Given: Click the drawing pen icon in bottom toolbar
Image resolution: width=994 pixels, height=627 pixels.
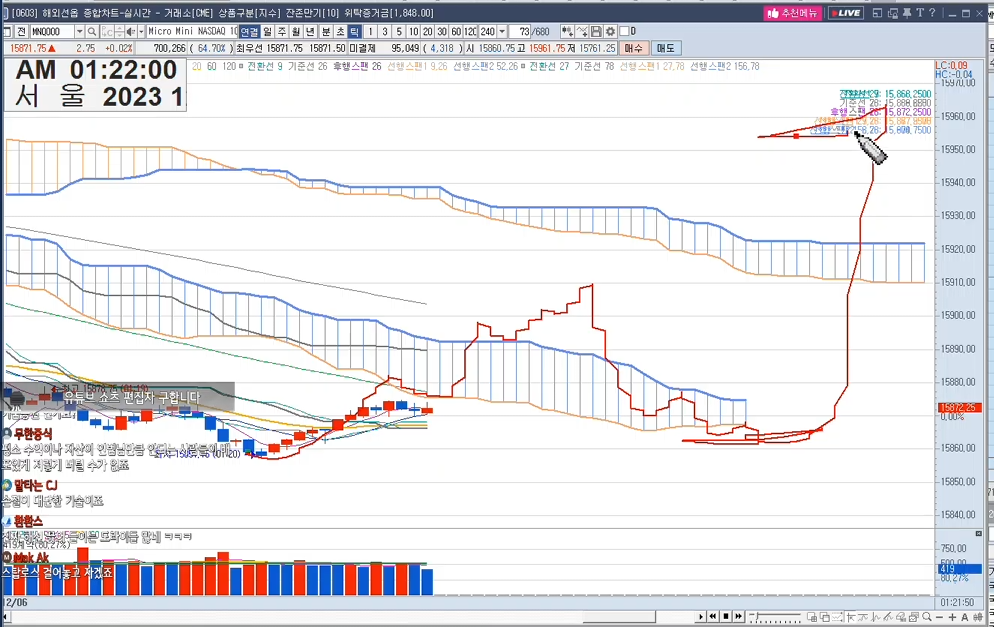Looking at the screenshot, I should tap(888, 616).
